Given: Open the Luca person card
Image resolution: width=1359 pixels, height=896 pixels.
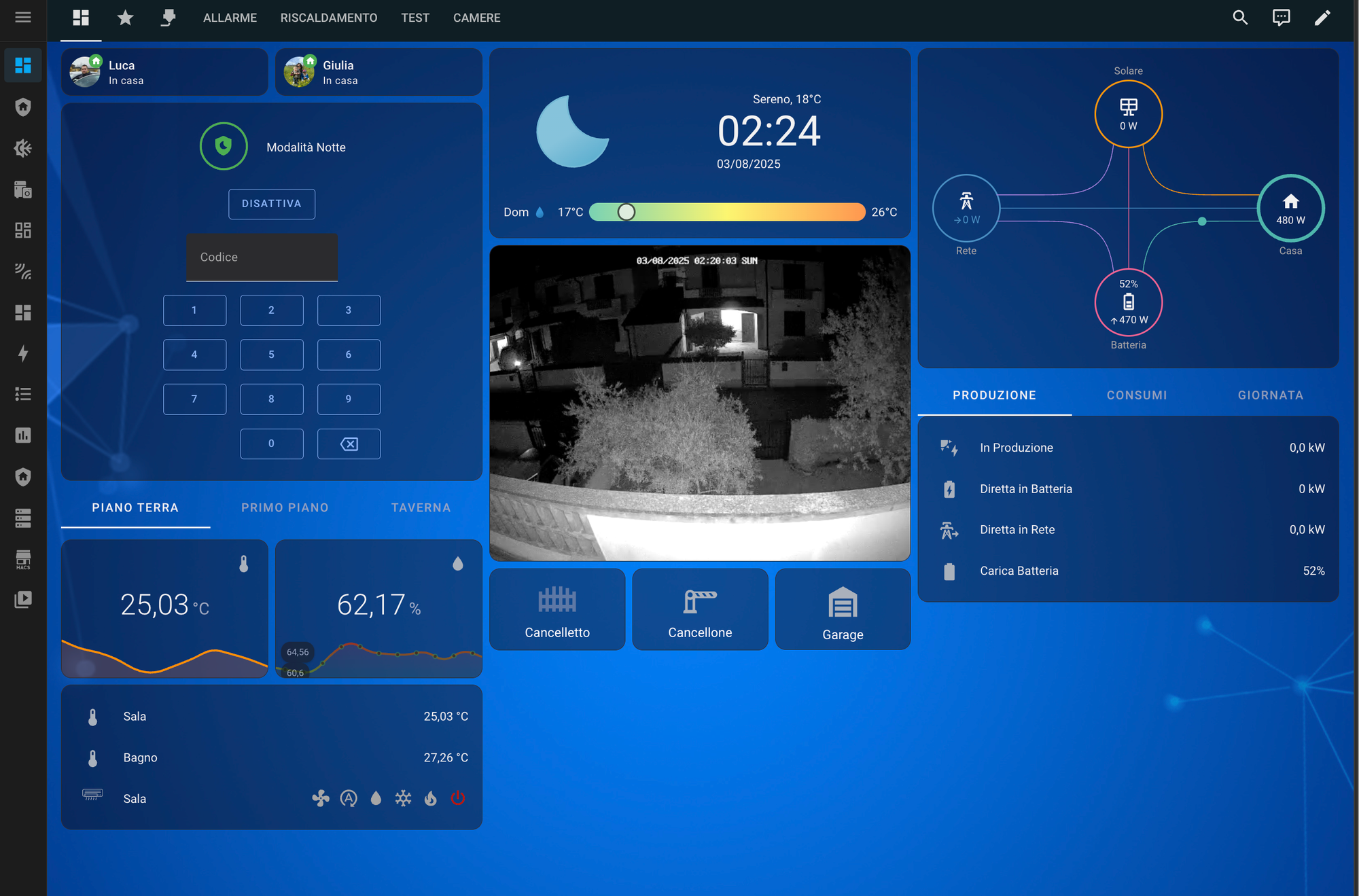Looking at the screenshot, I should tap(164, 72).
